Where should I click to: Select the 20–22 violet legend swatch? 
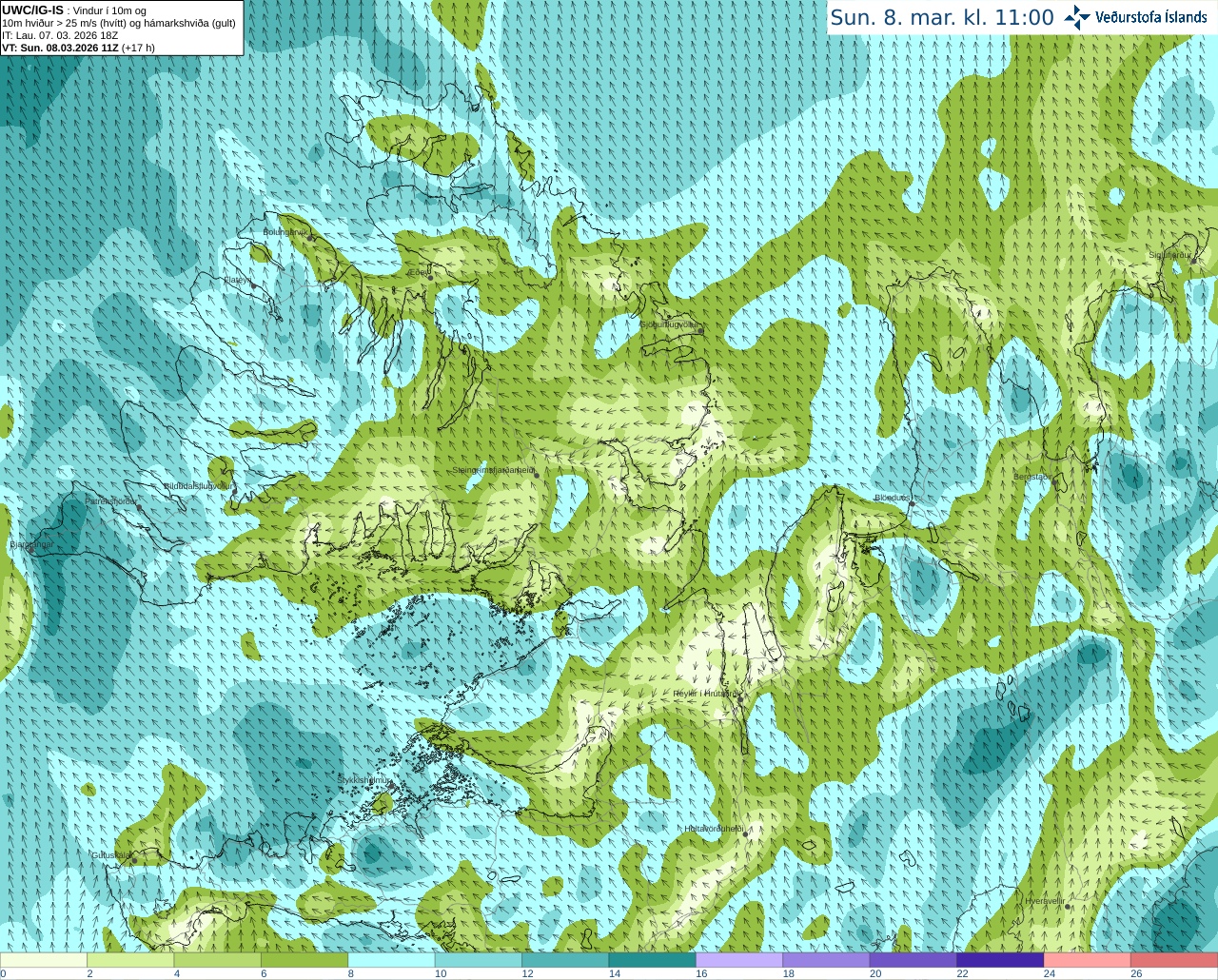tap(913, 960)
